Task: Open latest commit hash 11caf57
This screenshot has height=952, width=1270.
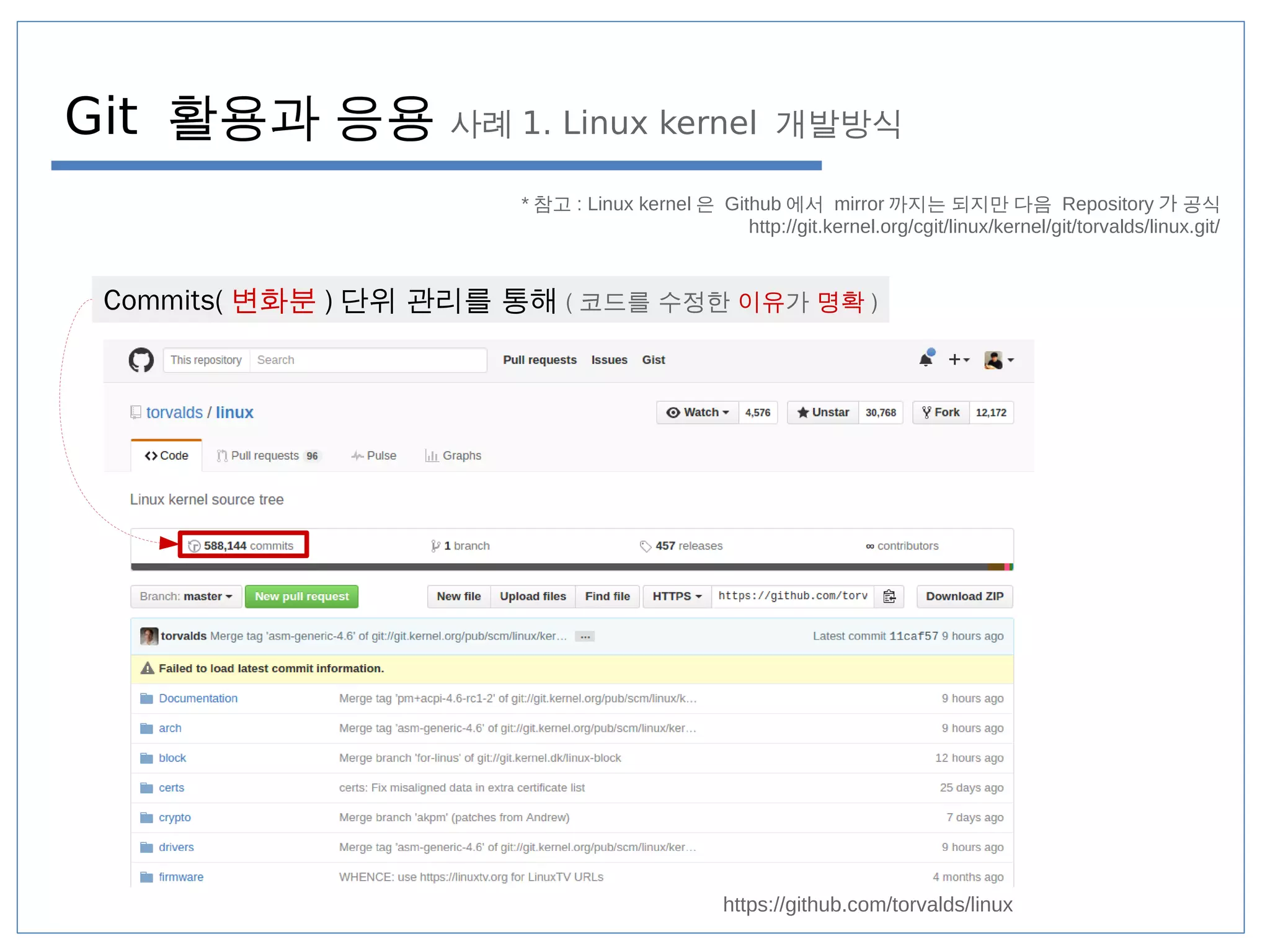Action: point(913,636)
